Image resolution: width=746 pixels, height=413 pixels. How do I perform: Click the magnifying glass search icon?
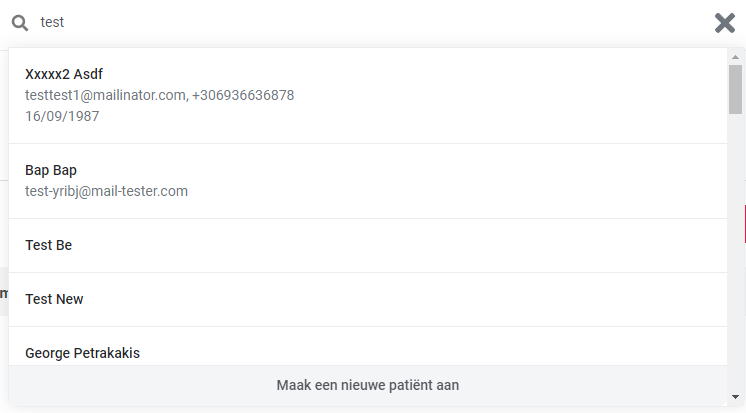(x=20, y=22)
